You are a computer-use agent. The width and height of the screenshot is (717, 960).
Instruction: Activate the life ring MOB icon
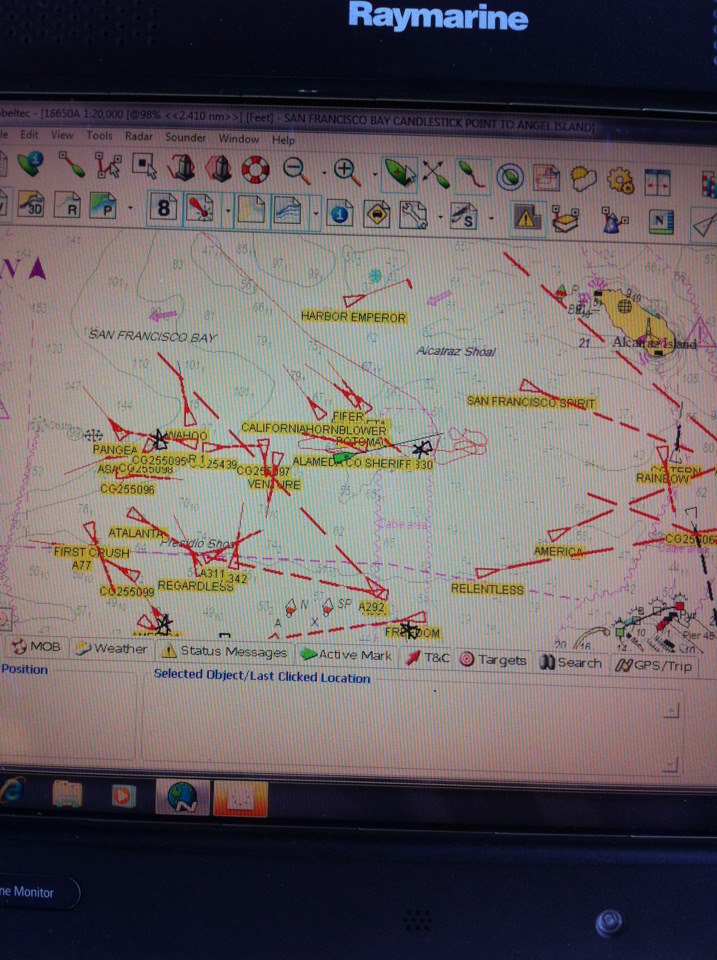(x=255, y=169)
